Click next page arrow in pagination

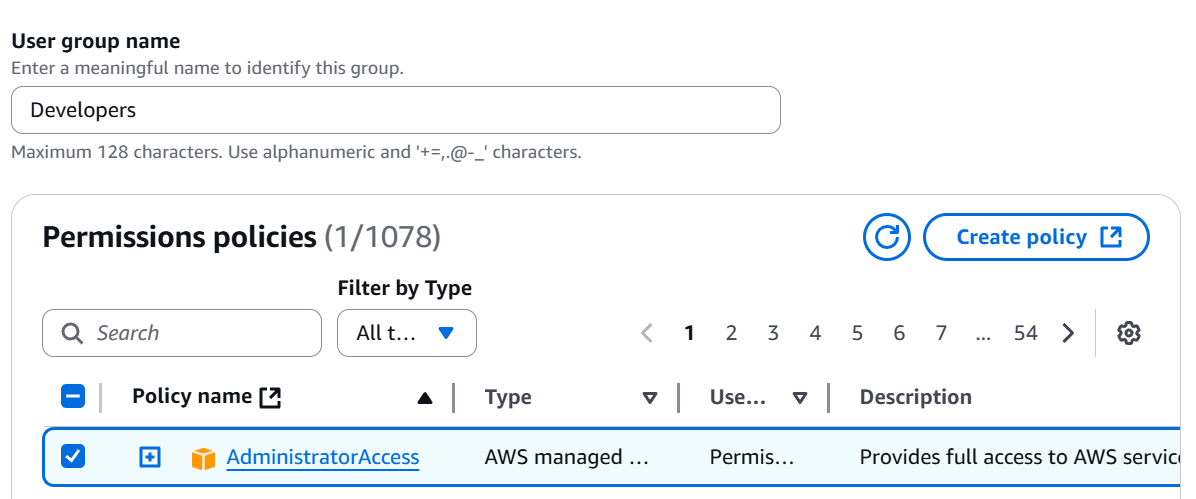pyautogui.click(x=1068, y=333)
